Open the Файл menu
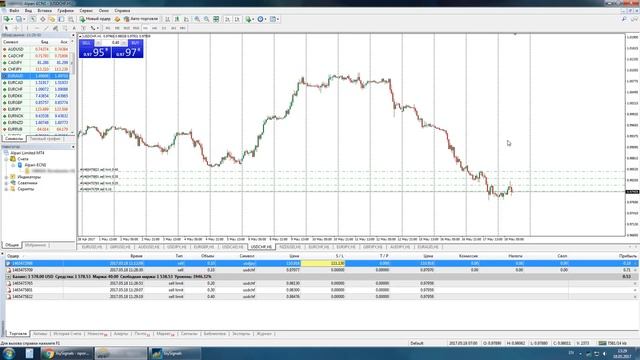This screenshot has width=640, height=360. coord(14,11)
